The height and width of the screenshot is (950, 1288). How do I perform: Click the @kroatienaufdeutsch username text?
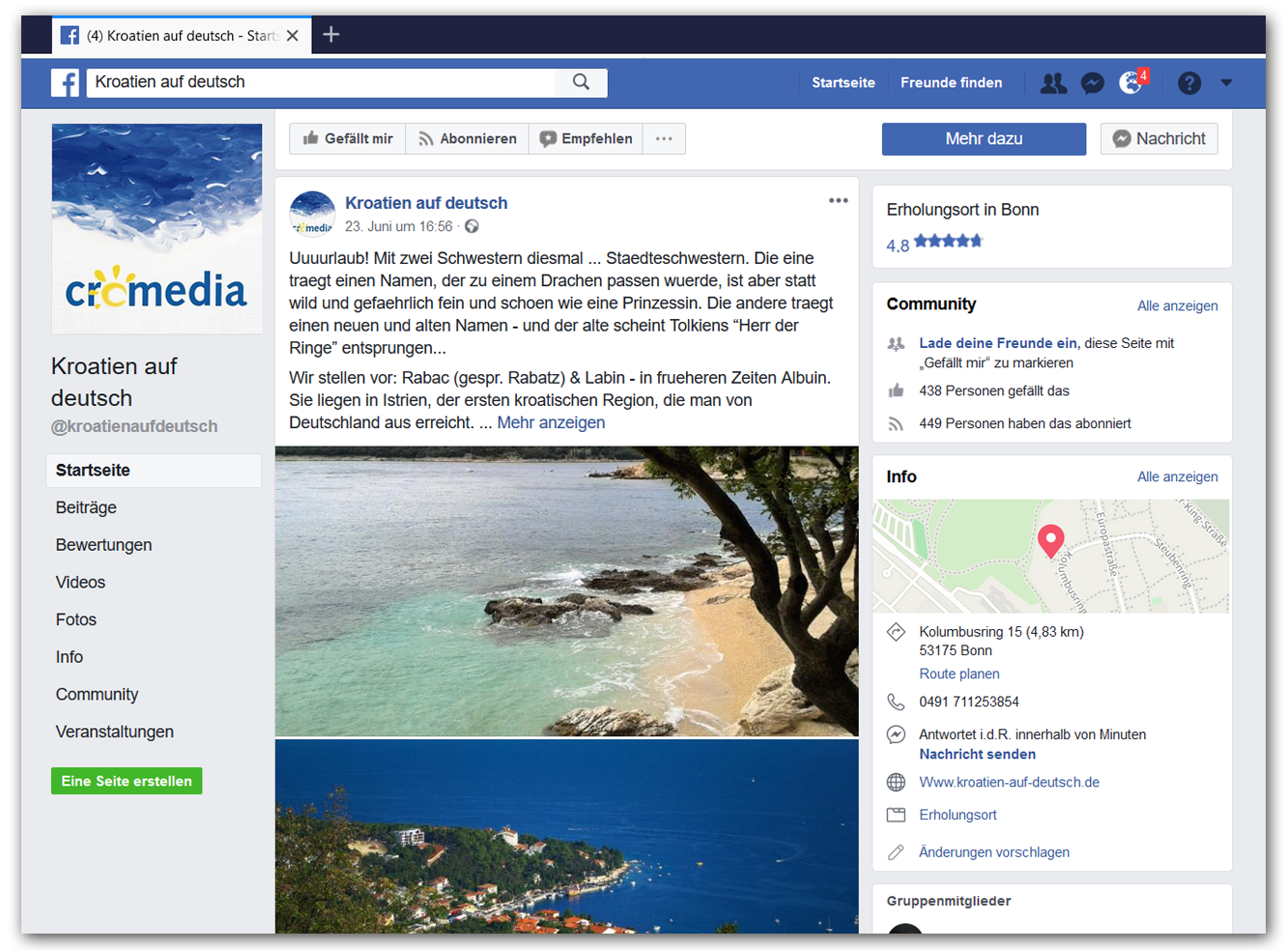pos(134,427)
